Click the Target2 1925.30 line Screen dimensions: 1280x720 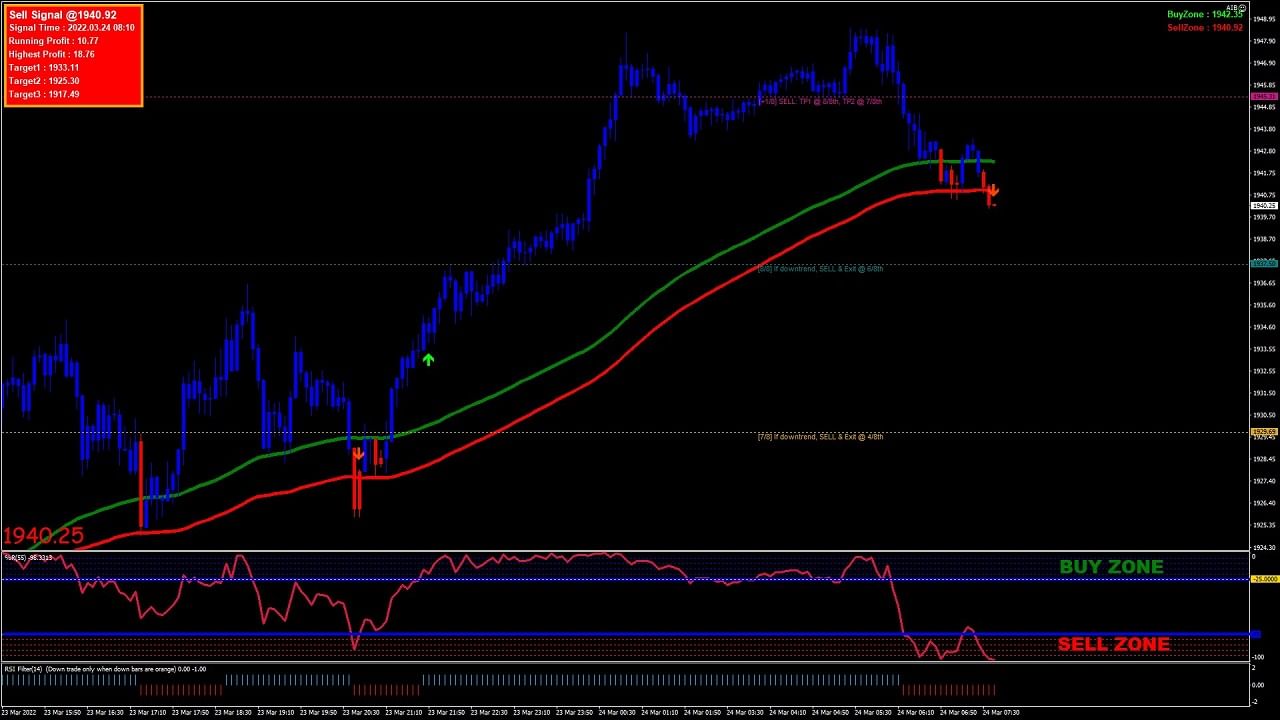[44, 81]
